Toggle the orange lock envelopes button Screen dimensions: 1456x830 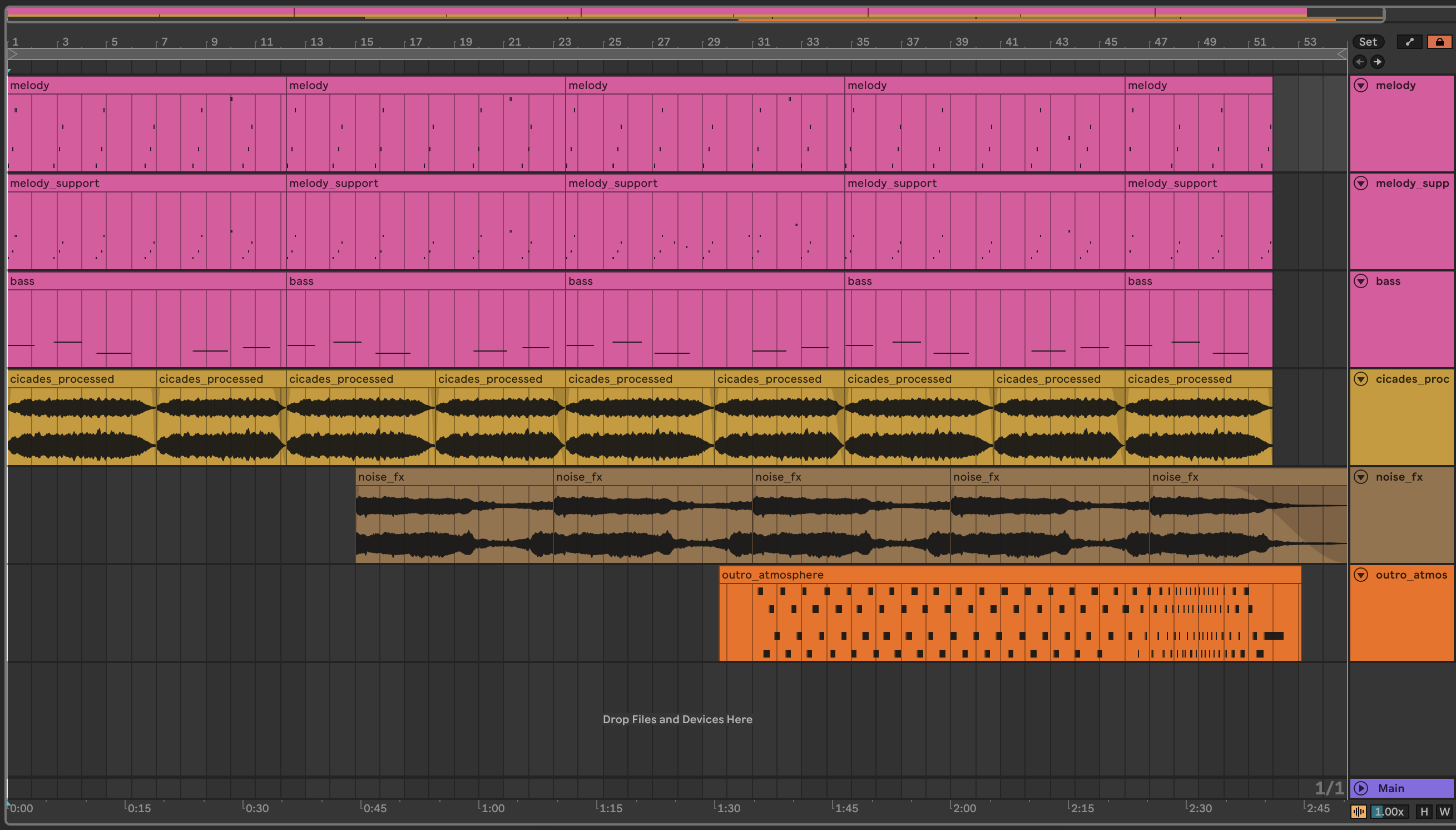click(x=1439, y=42)
